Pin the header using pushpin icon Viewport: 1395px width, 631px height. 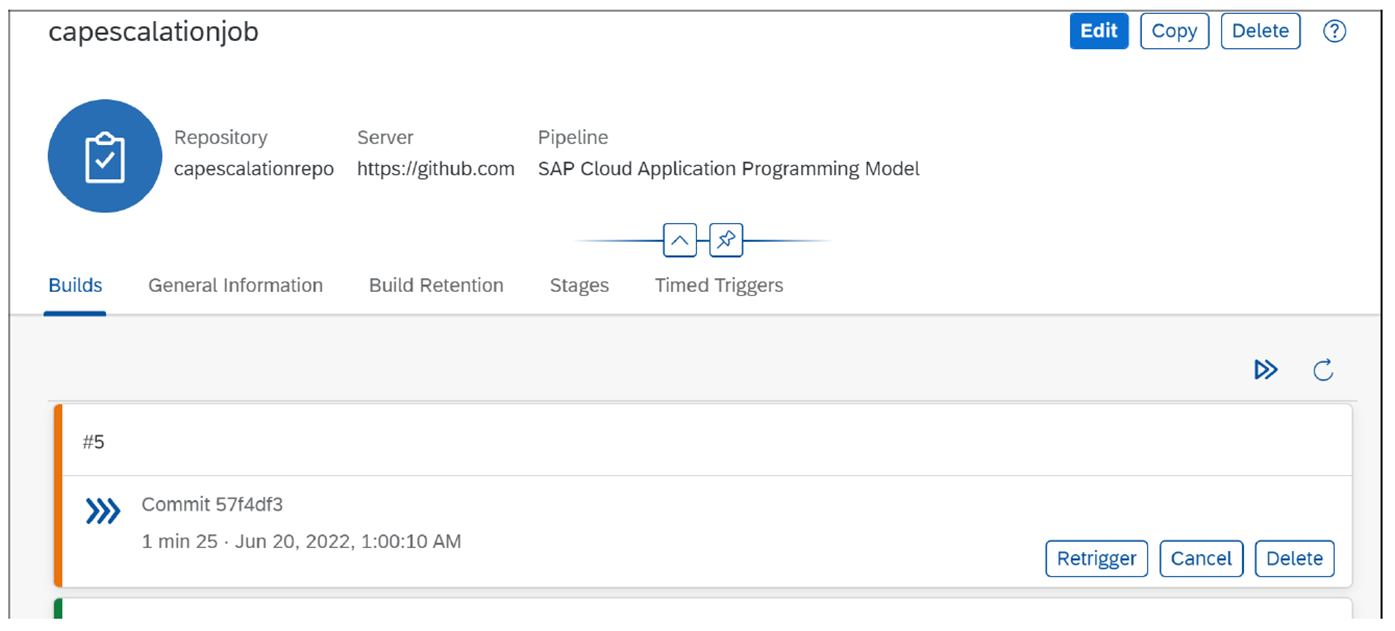(726, 241)
